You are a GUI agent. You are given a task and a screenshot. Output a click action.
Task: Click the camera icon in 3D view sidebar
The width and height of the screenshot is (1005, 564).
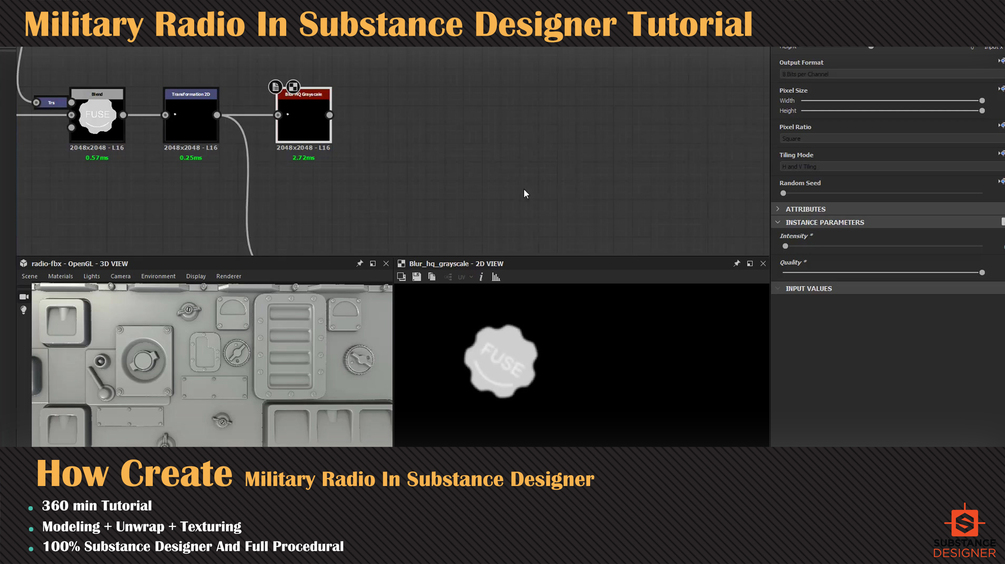click(24, 297)
